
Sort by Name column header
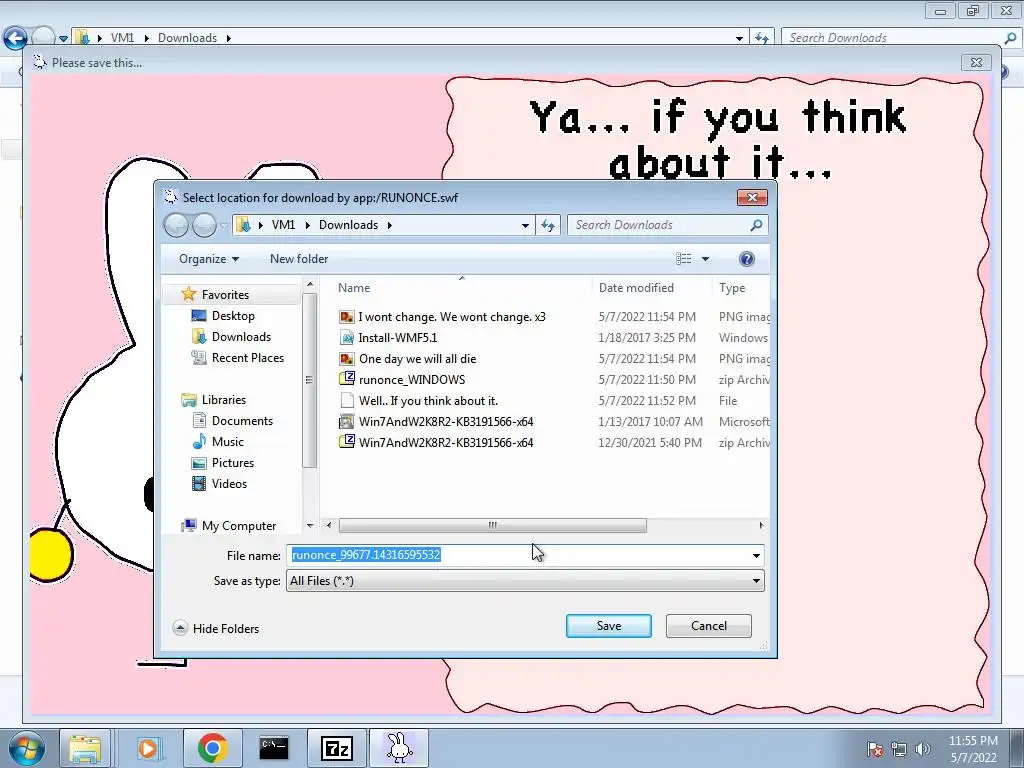coord(462,288)
